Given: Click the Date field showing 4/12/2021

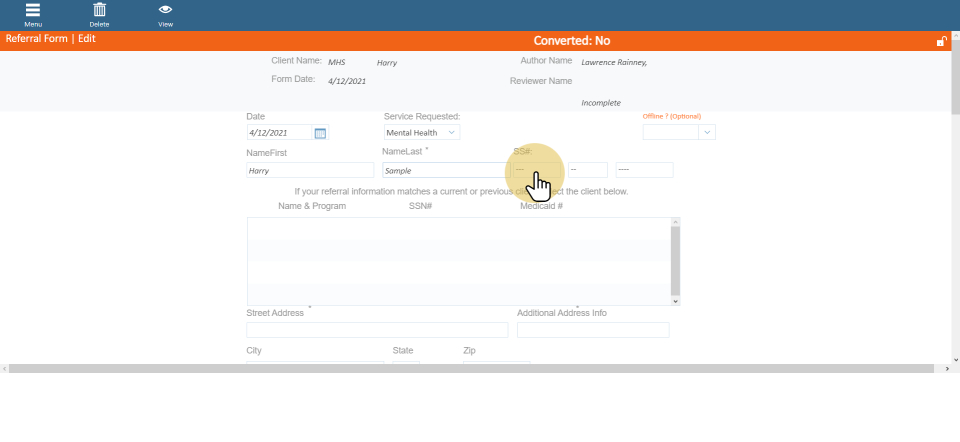Looking at the screenshot, I should click(x=279, y=133).
